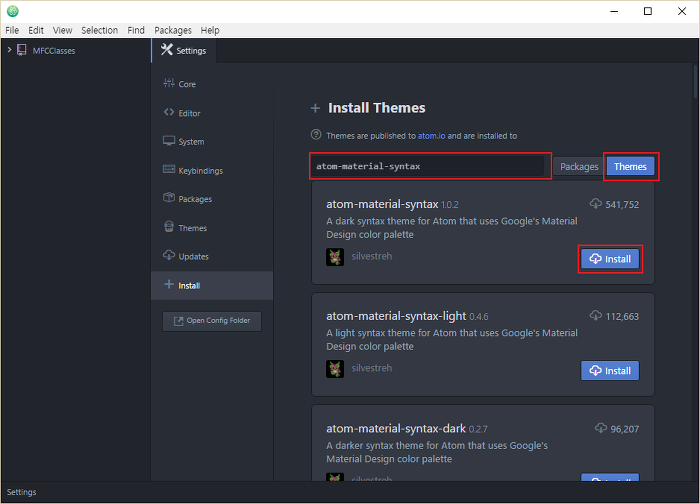Screen dimensions: 700x504
Task: Open the Help menu
Action: coord(210,30)
